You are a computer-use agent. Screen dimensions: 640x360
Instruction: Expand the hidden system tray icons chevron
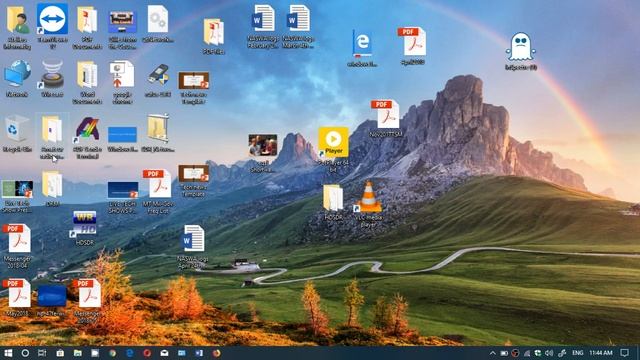coord(492,353)
